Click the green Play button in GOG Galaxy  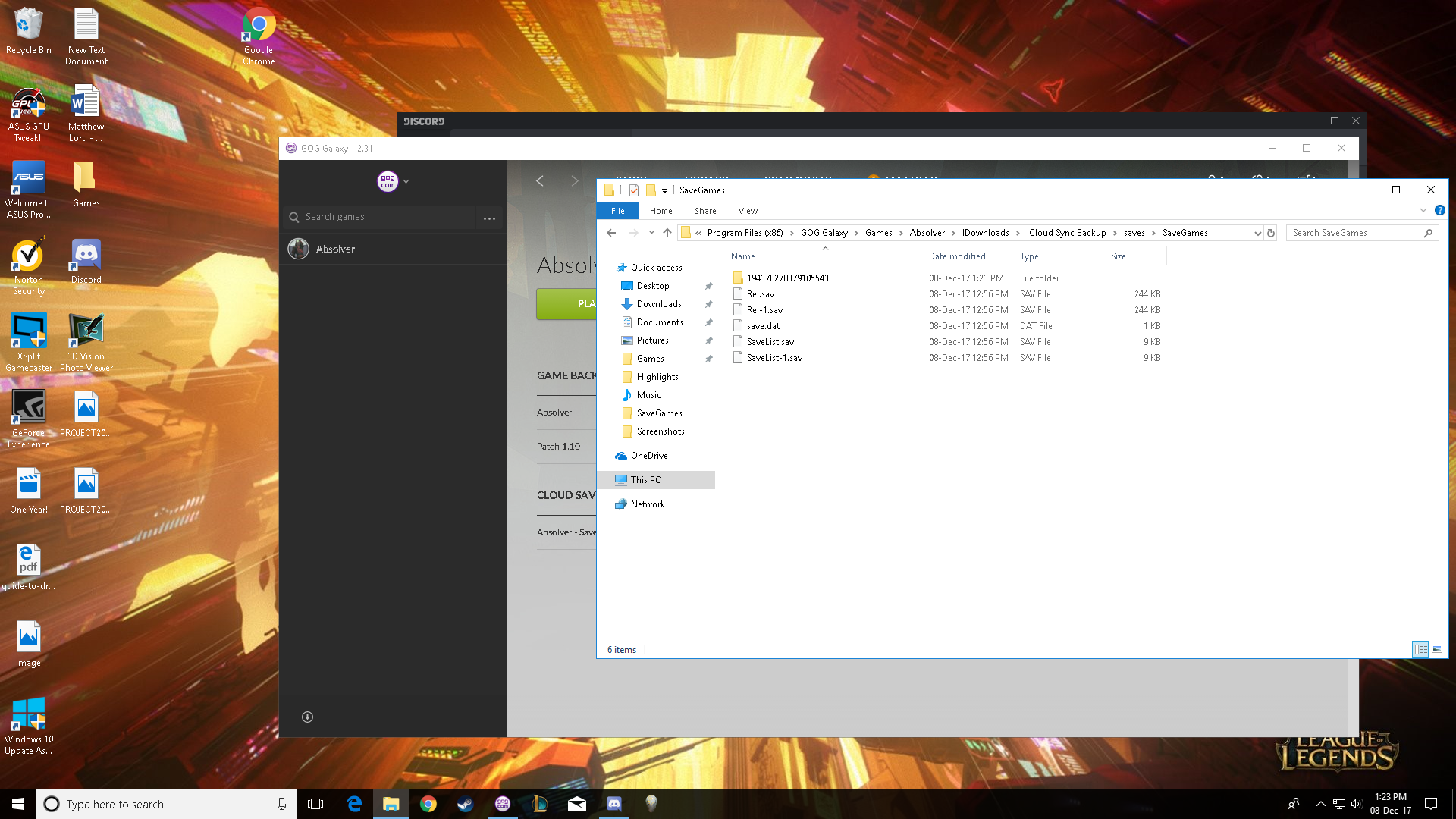[566, 304]
